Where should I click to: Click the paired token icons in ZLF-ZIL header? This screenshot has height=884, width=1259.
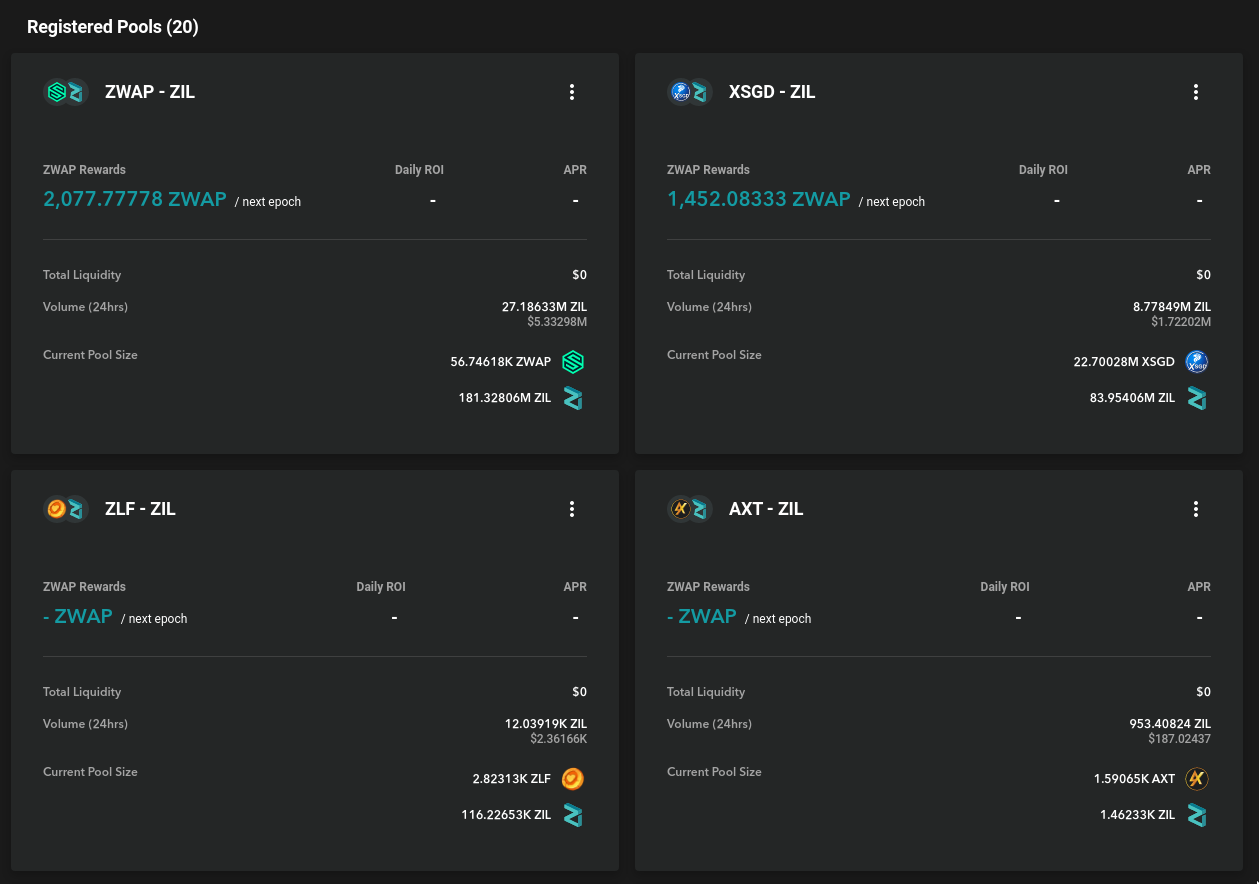pos(66,508)
